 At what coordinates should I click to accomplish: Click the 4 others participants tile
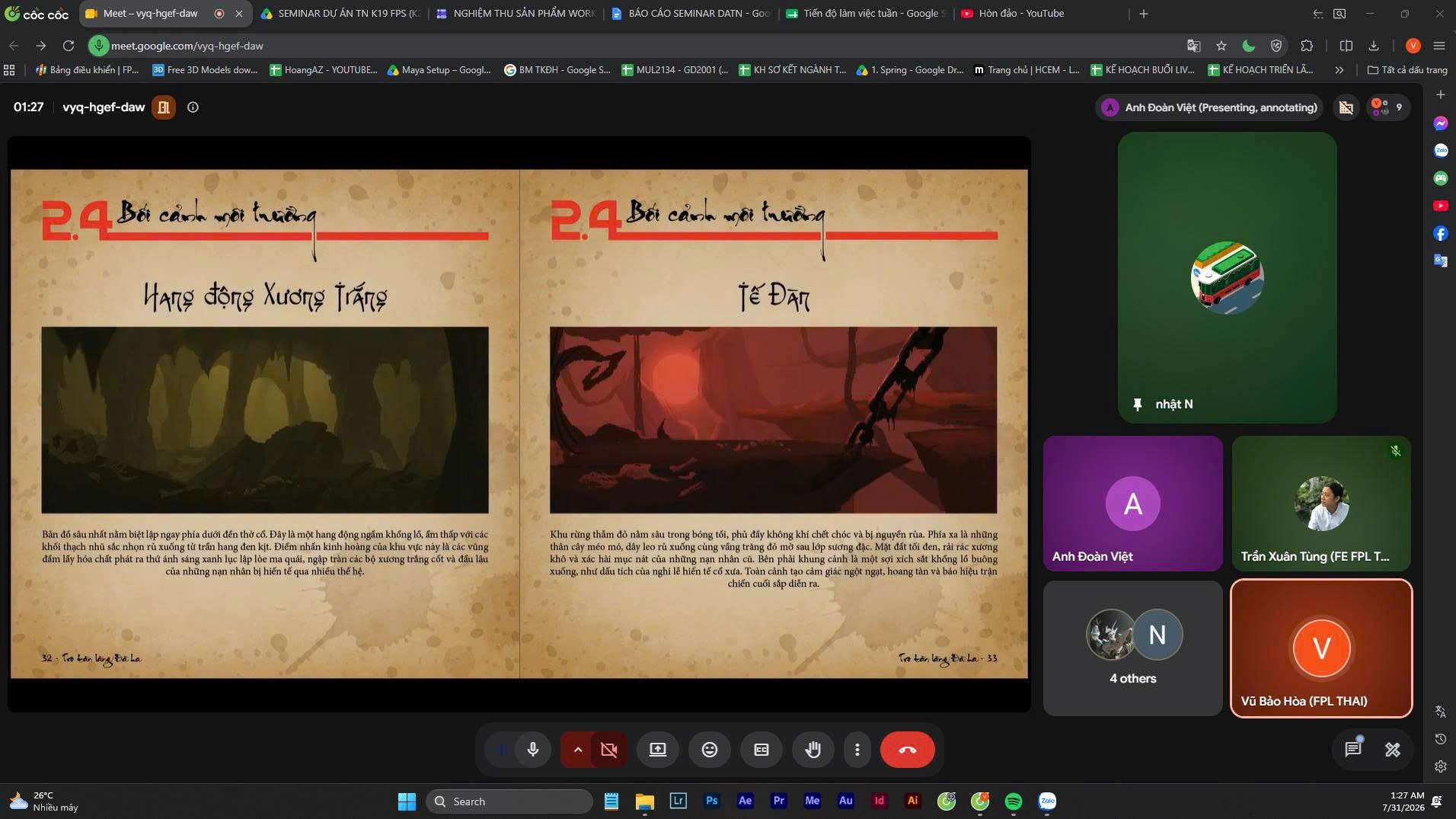1132,648
